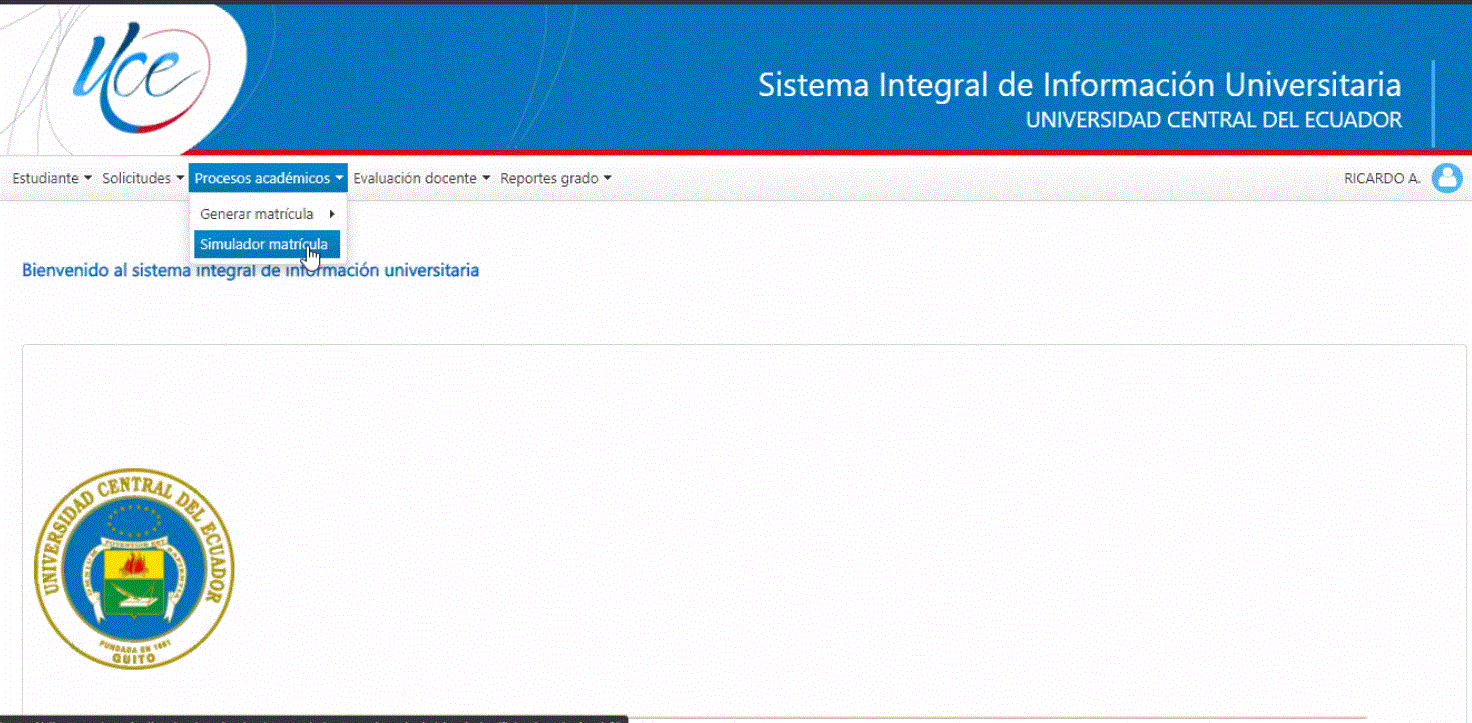
Task: Expand the Generar matrícula submenu
Action: [267, 214]
